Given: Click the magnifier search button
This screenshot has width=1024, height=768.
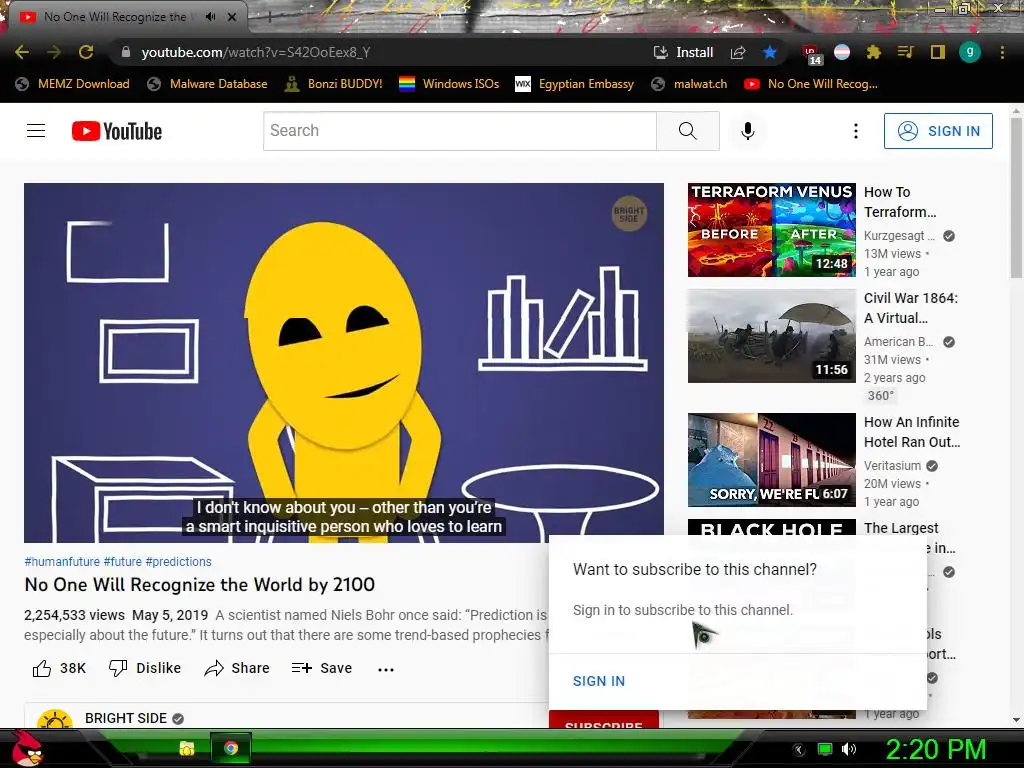Looking at the screenshot, I should tap(688, 131).
